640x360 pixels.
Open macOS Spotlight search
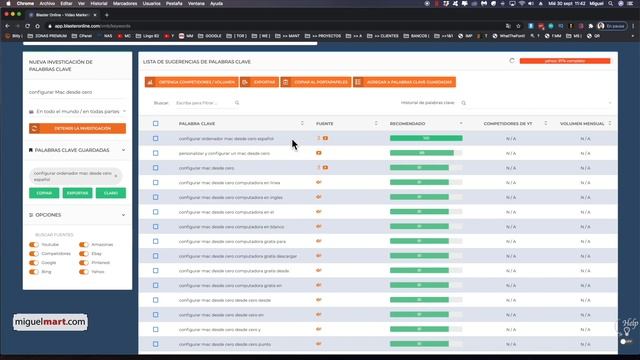click(611, 3)
